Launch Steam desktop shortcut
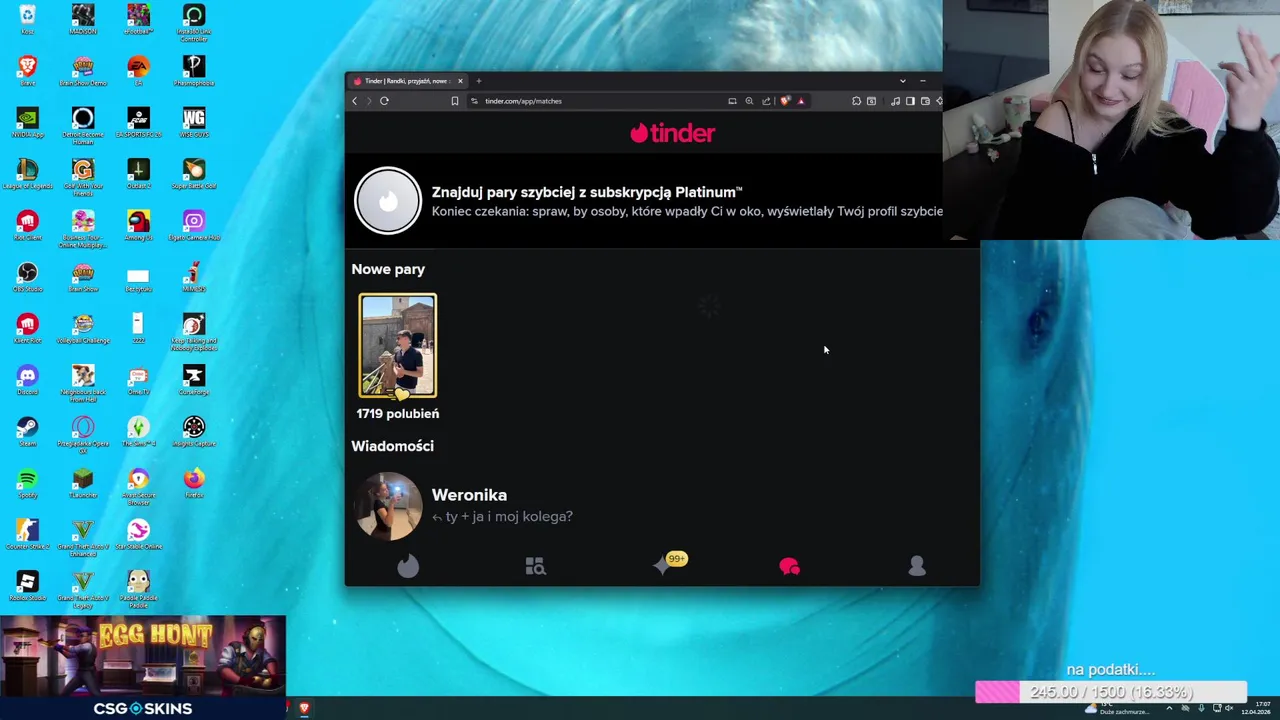This screenshot has height=720, width=1280. pos(27,433)
